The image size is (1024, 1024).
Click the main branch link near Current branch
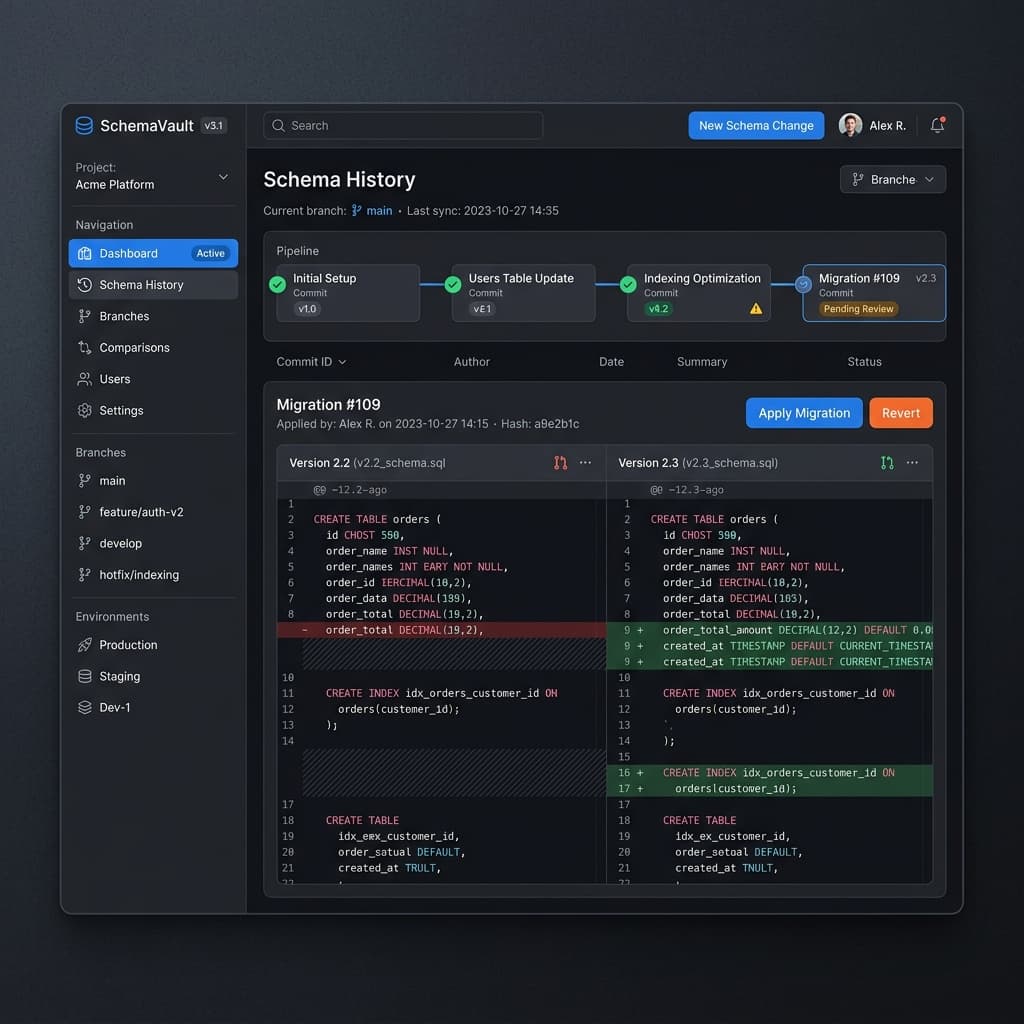pyautogui.click(x=372, y=210)
